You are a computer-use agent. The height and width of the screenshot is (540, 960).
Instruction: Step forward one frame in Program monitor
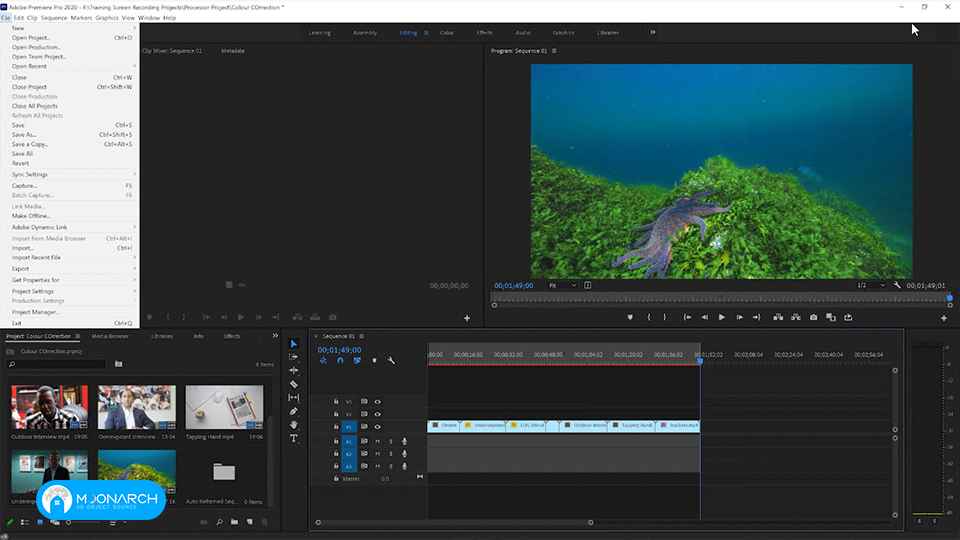(x=740, y=317)
